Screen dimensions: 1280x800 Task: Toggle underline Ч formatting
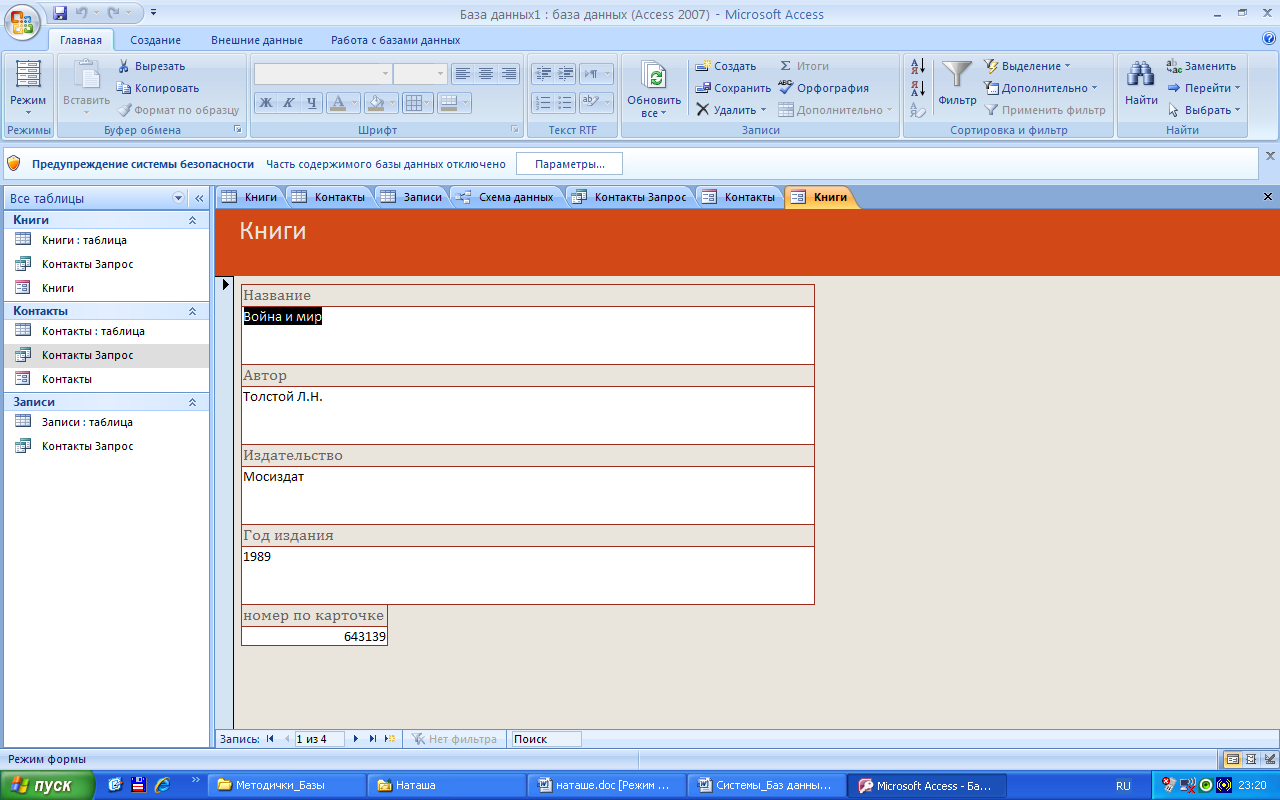point(311,102)
